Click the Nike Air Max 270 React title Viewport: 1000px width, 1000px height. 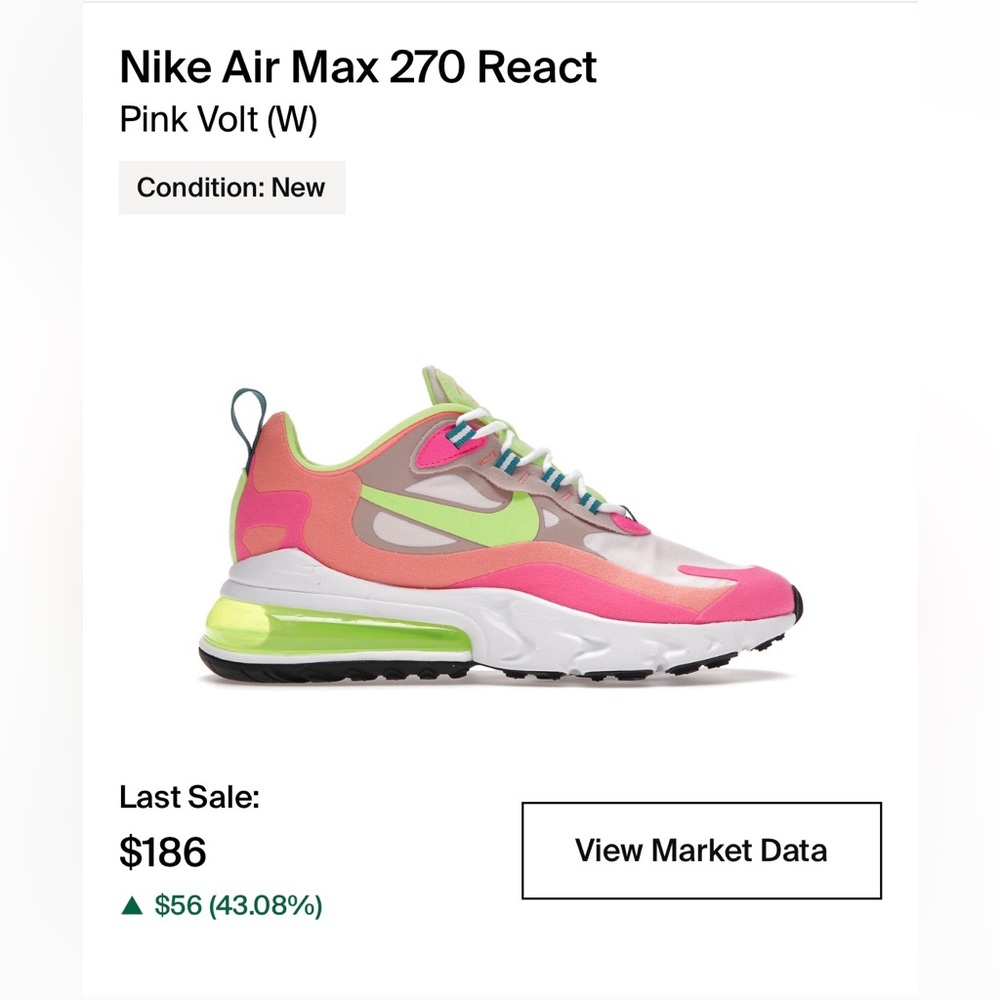357,68
